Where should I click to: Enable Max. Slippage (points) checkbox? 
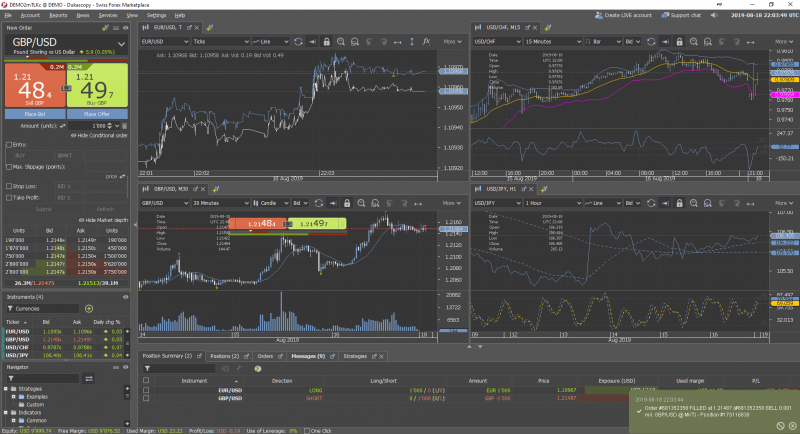(x=9, y=167)
